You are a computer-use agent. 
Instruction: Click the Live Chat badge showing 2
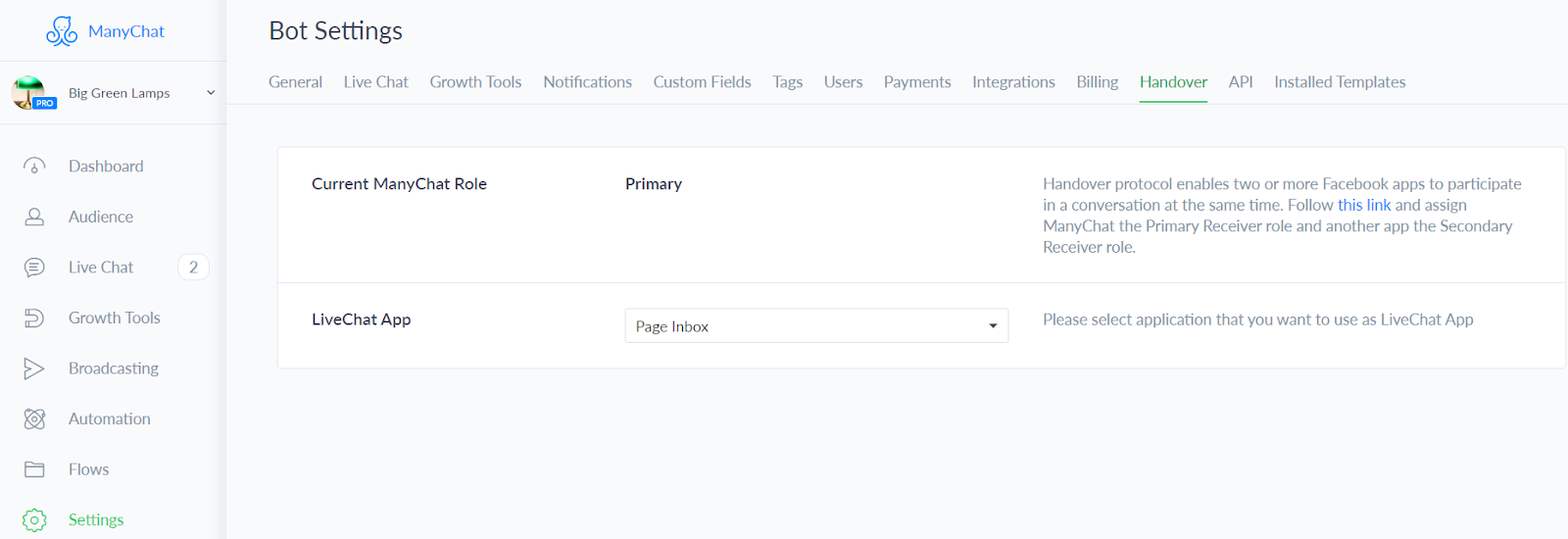[x=193, y=268]
